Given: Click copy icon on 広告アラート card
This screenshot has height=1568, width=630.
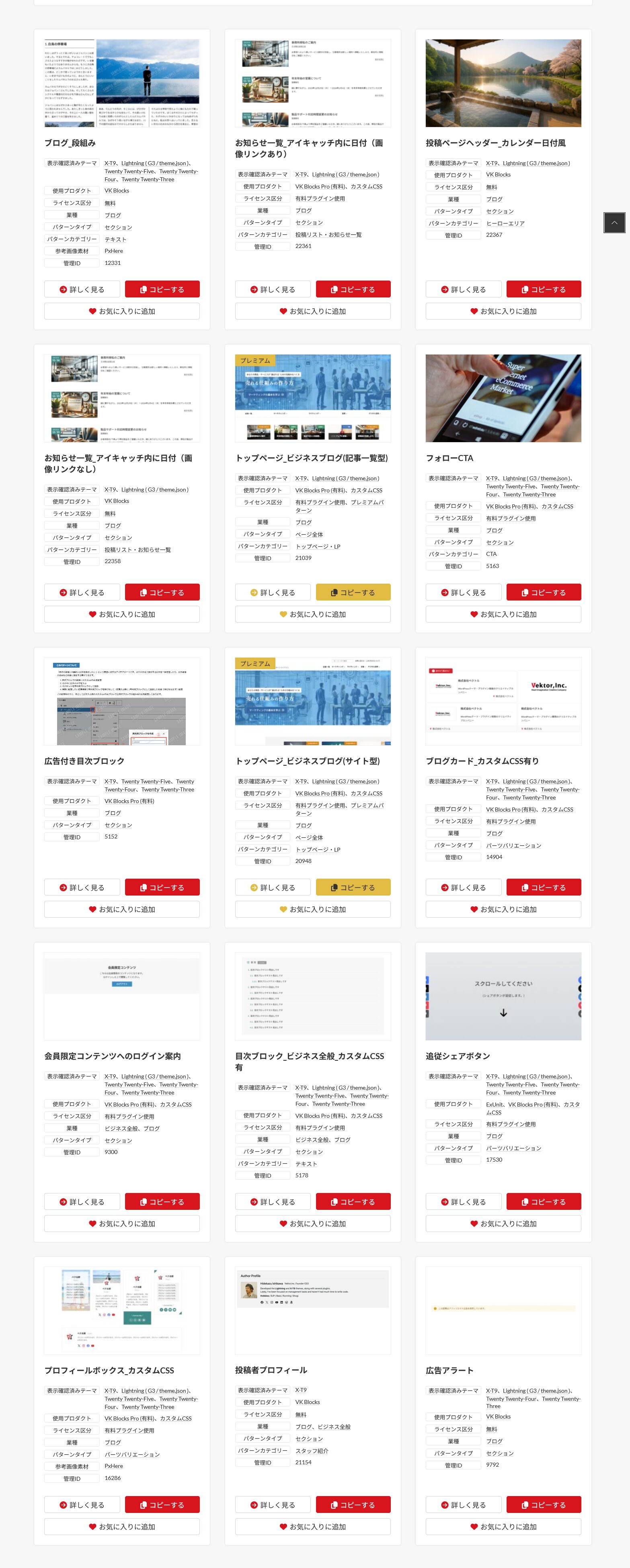Looking at the screenshot, I should (525, 1505).
